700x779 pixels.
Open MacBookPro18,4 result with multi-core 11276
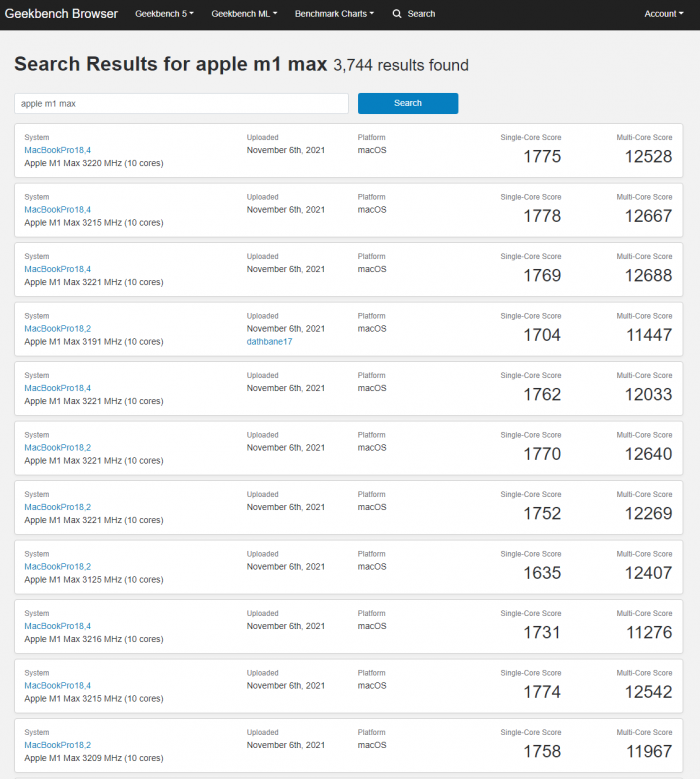(58, 626)
